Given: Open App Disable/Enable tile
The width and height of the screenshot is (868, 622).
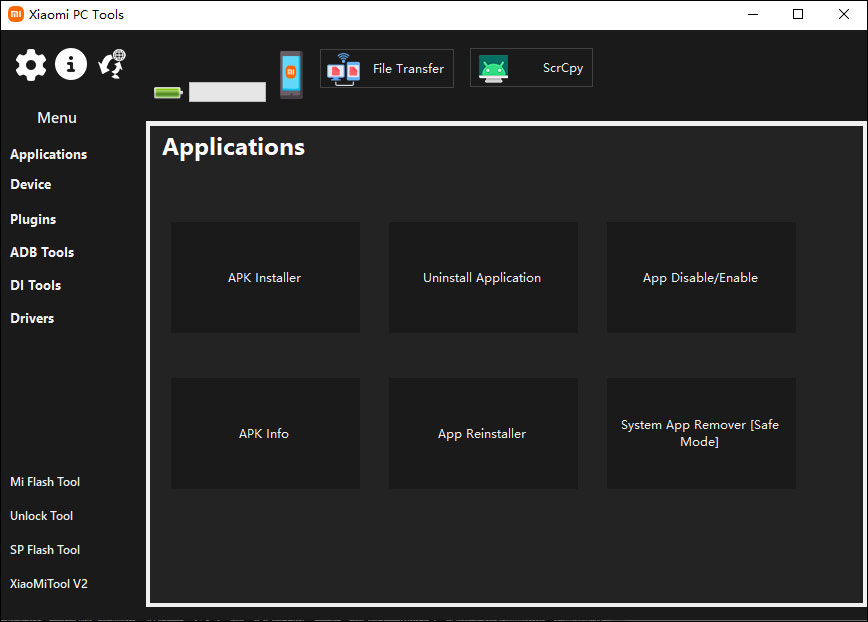Looking at the screenshot, I should [x=700, y=277].
